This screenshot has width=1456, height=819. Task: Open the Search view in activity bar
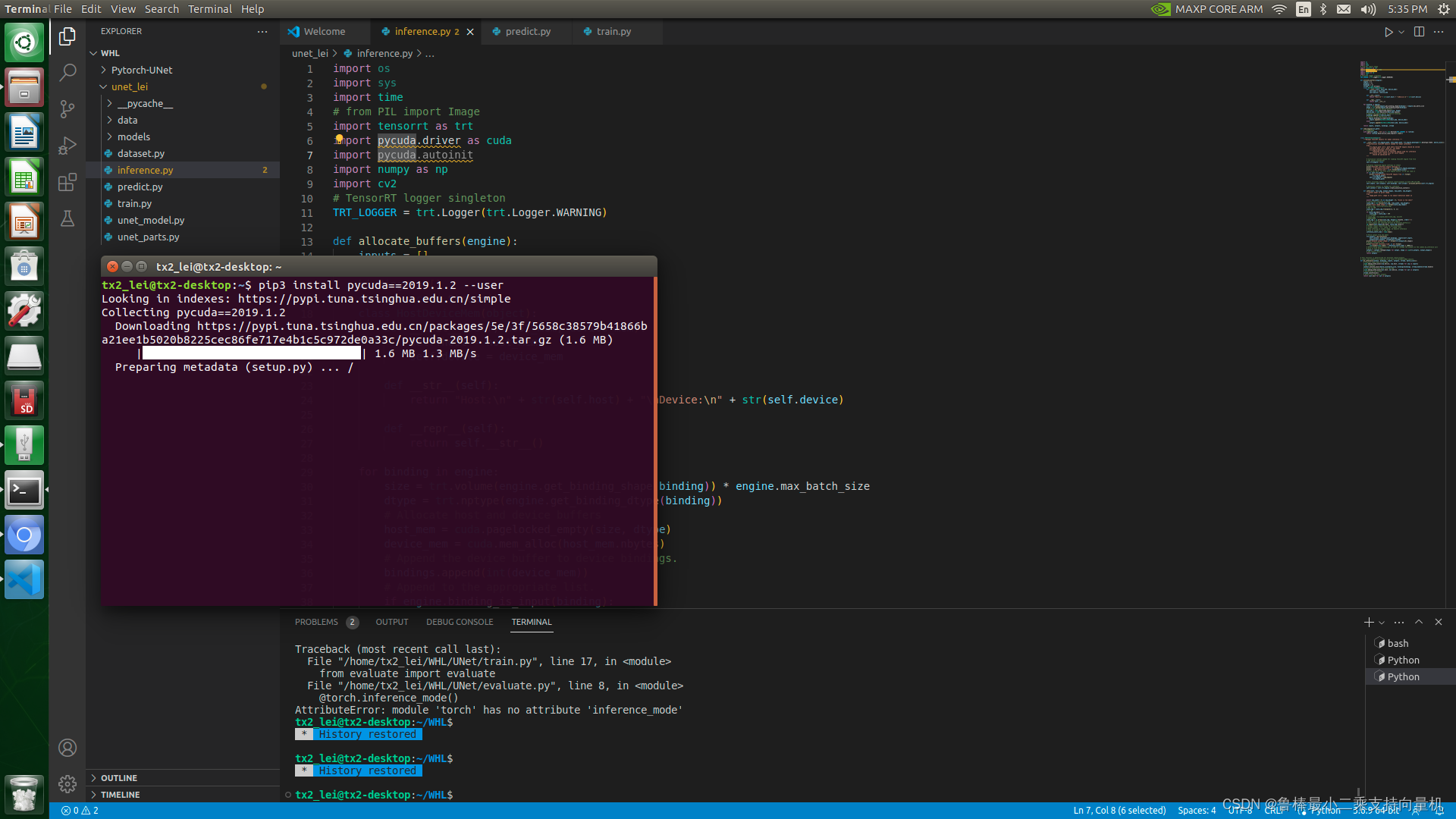[x=67, y=72]
